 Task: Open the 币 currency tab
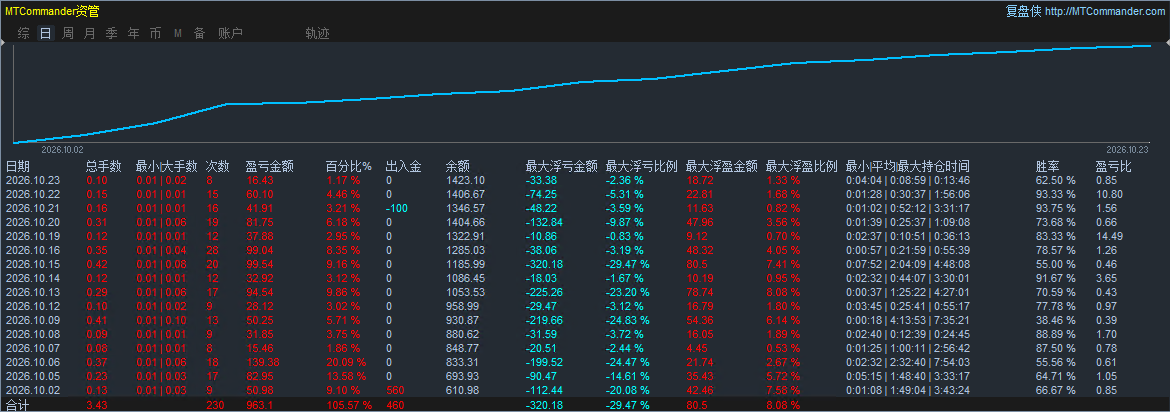(155, 33)
